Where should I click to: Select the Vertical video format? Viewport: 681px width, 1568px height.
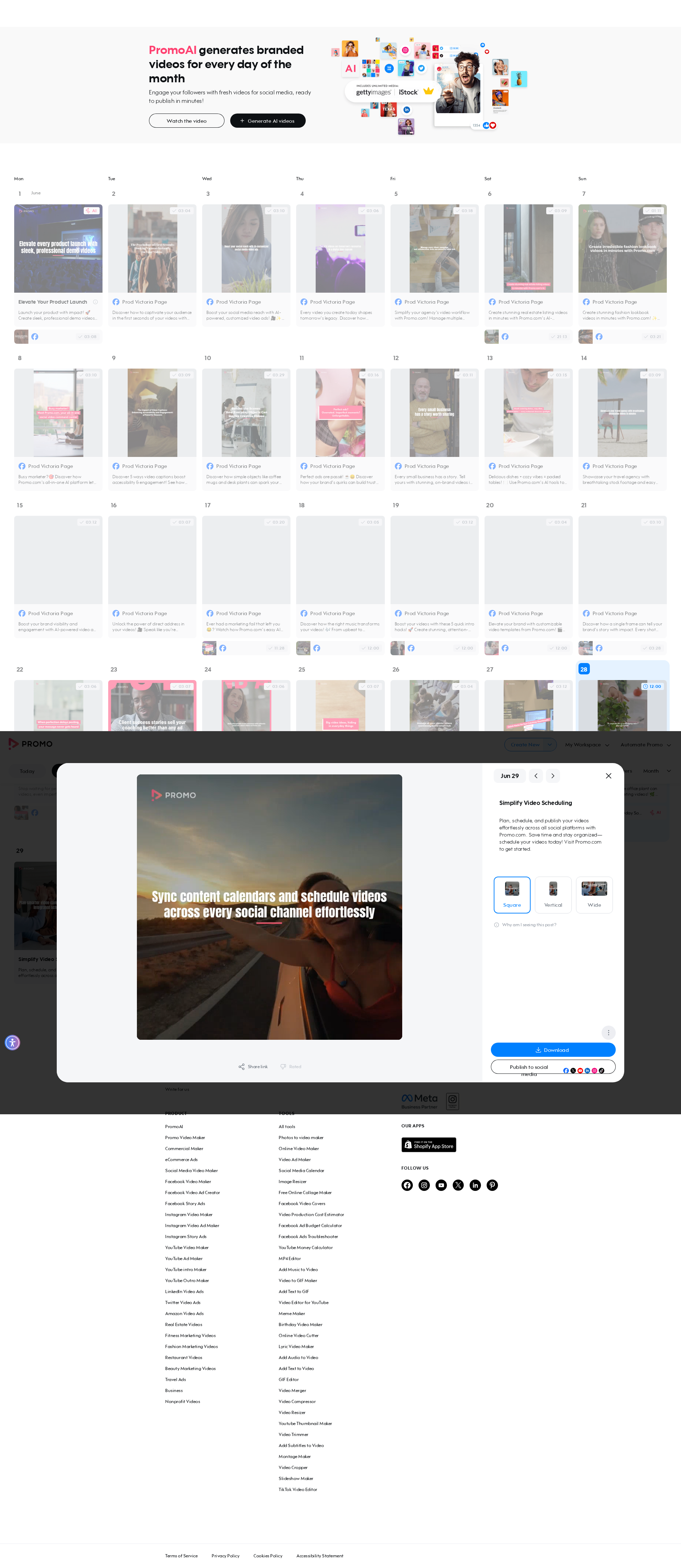click(553, 895)
